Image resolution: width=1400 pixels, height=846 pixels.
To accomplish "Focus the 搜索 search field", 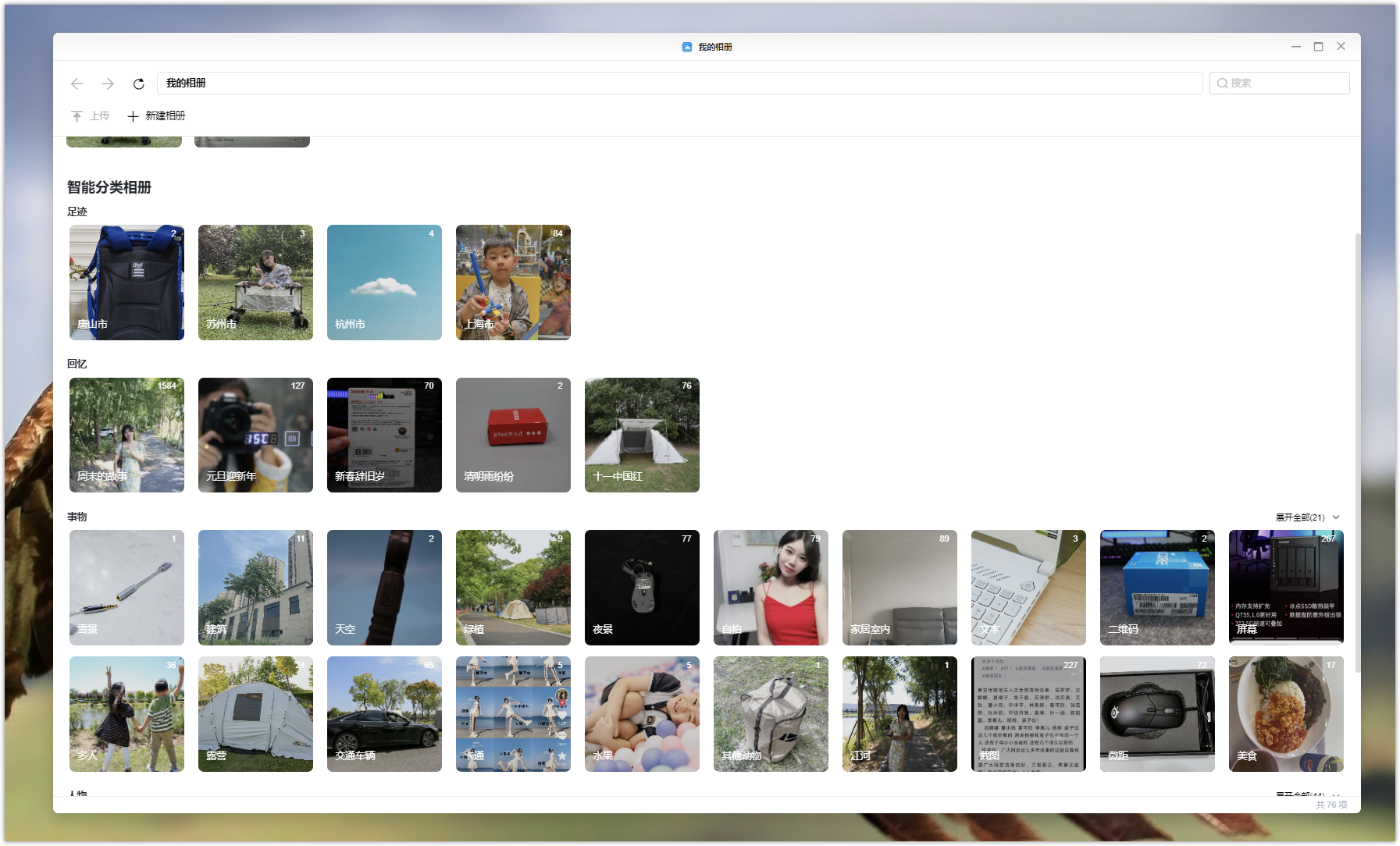I will pos(1279,84).
